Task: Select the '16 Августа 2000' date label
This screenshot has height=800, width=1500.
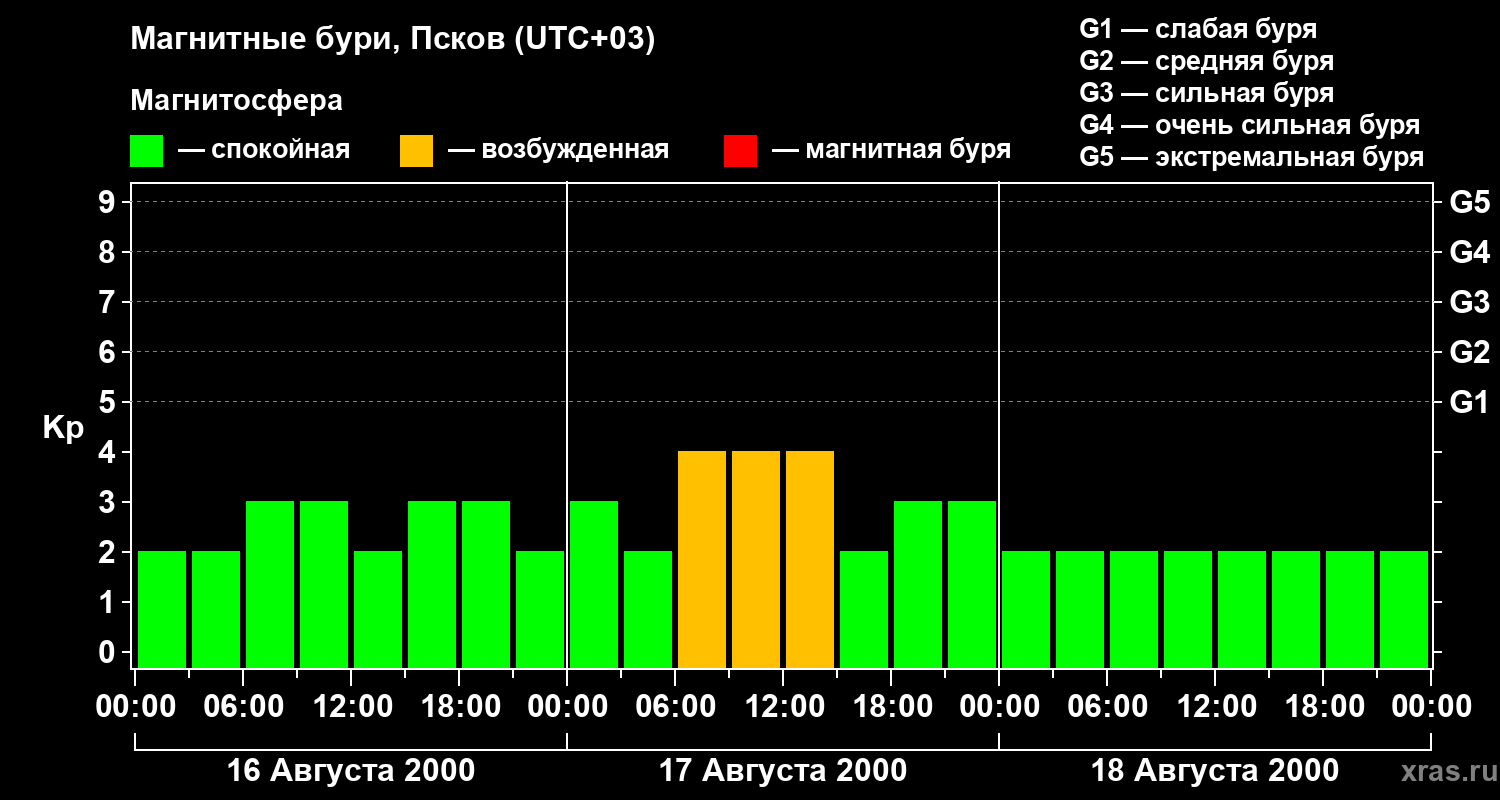Action: (x=351, y=770)
